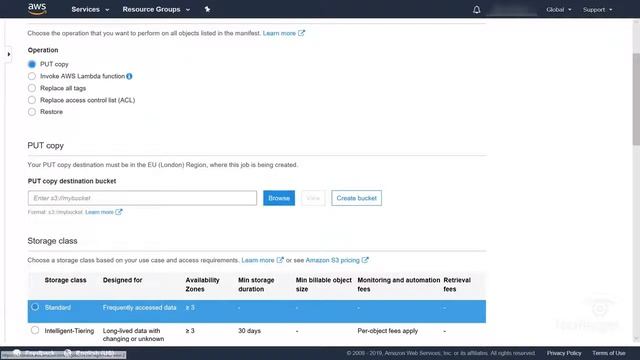
Task: Click the 'Per-object fees apply' cell
Action: tap(388, 331)
